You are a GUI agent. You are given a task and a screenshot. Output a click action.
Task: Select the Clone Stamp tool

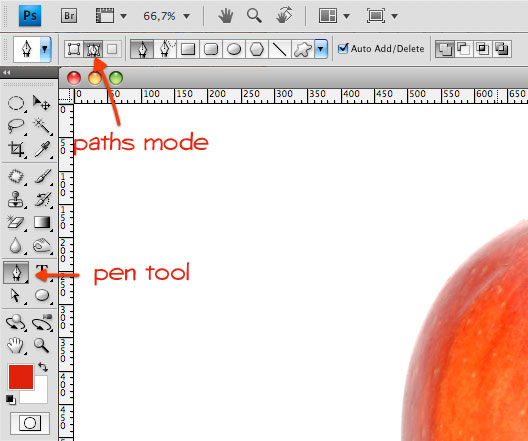16,199
